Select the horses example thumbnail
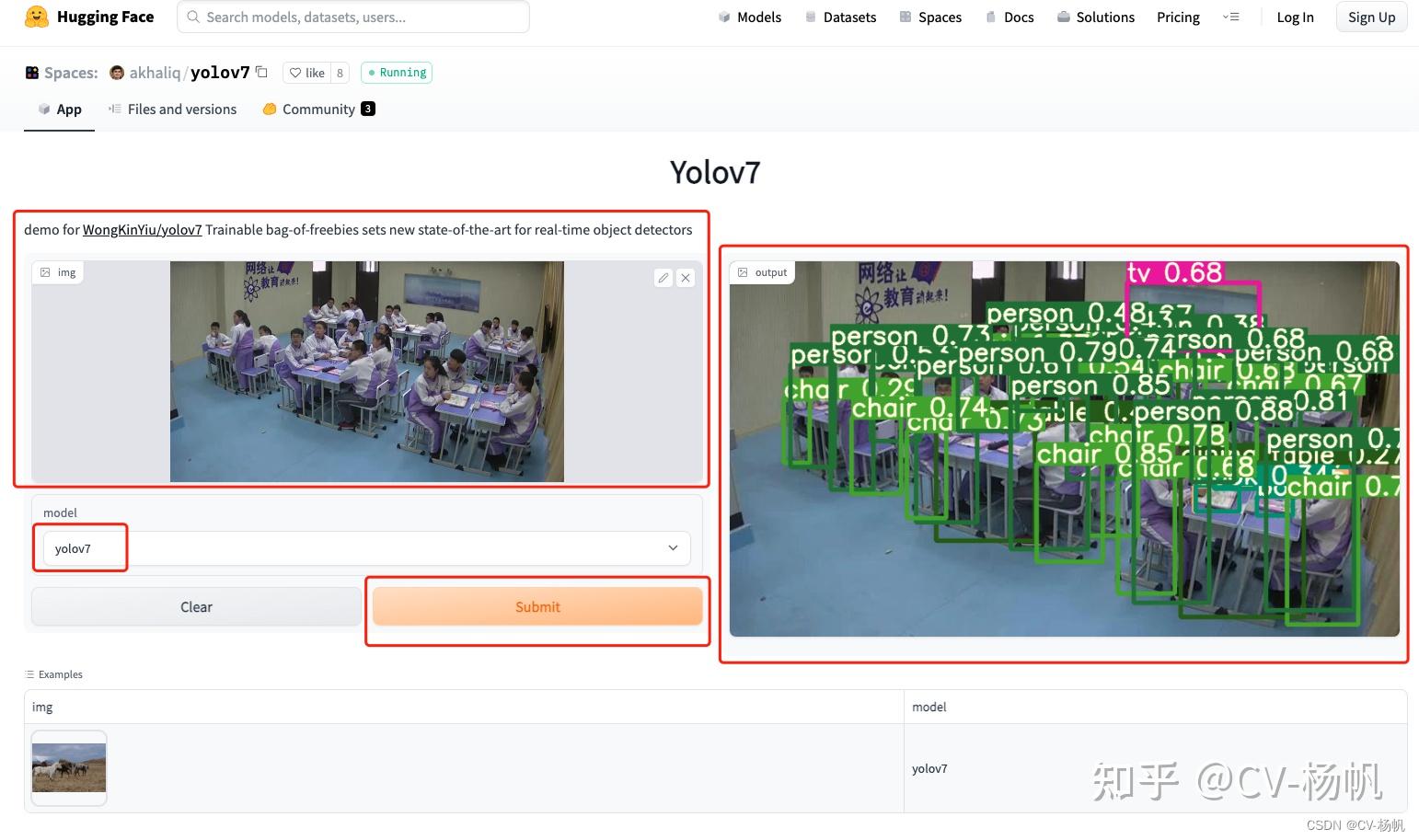1419x840 pixels. 68,766
